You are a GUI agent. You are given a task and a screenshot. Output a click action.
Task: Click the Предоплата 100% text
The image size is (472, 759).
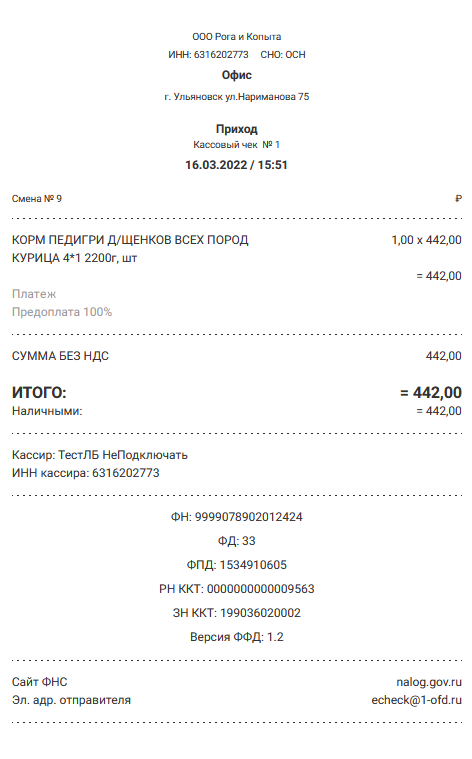tap(62, 312)
